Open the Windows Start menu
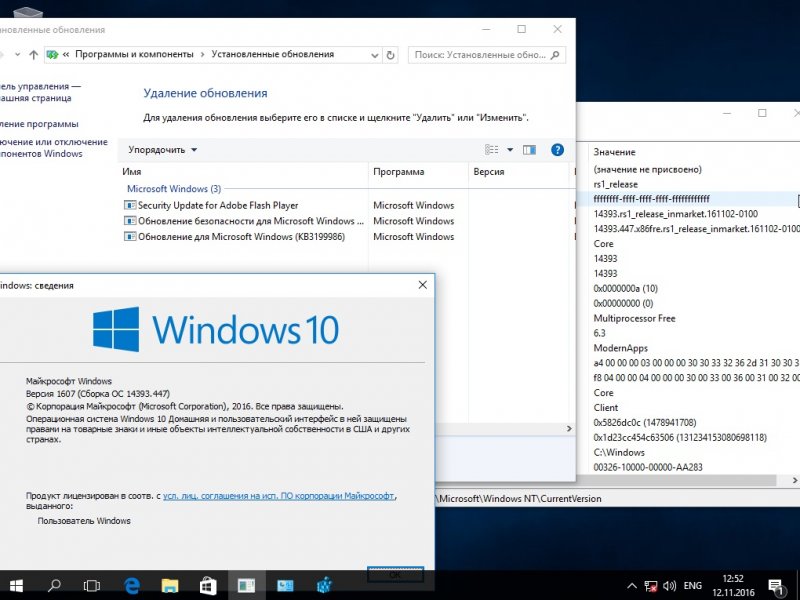This screenshot has width=800, height=600. click(x=16, y=585)
